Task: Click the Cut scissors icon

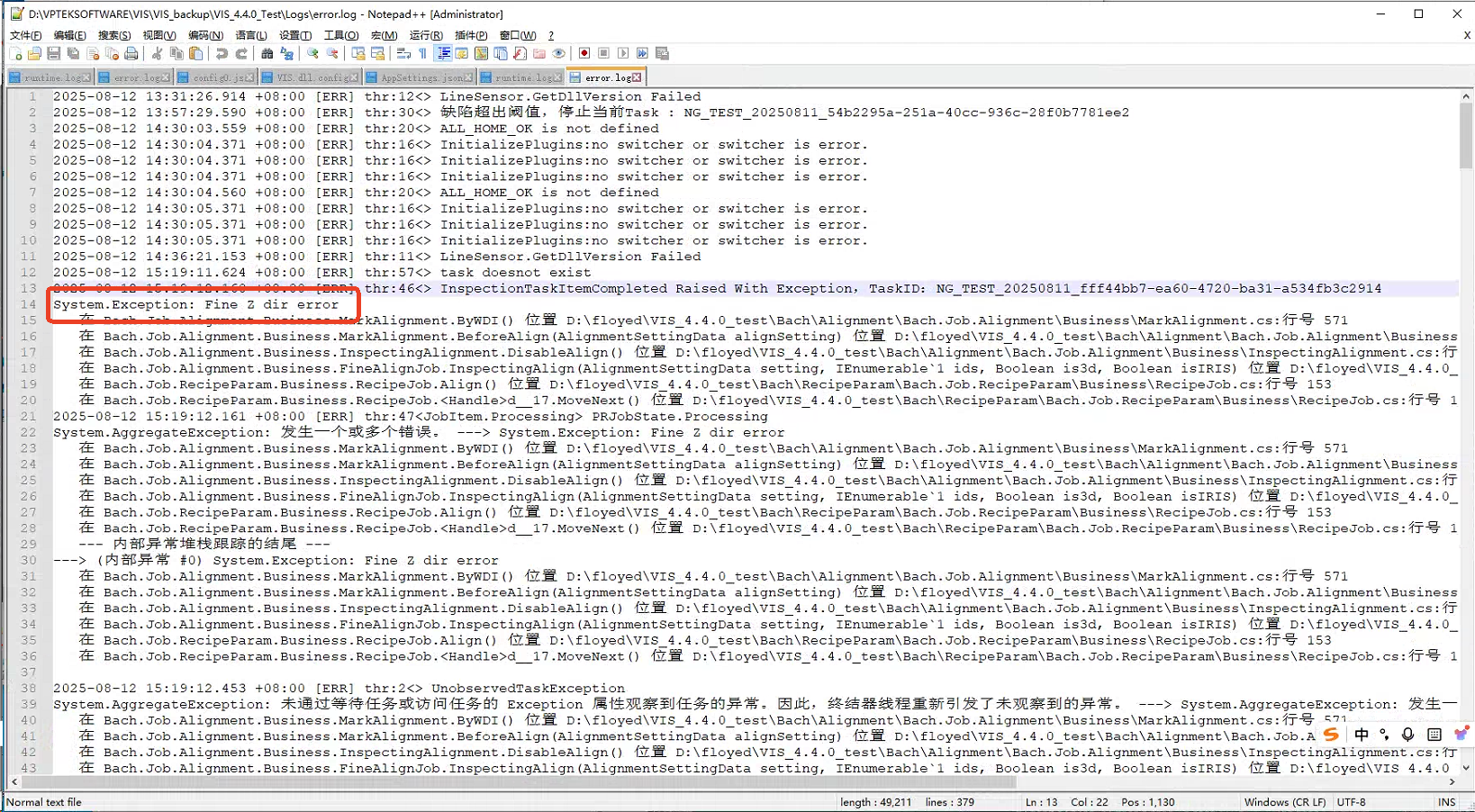Action: click(x=158, y=54)
